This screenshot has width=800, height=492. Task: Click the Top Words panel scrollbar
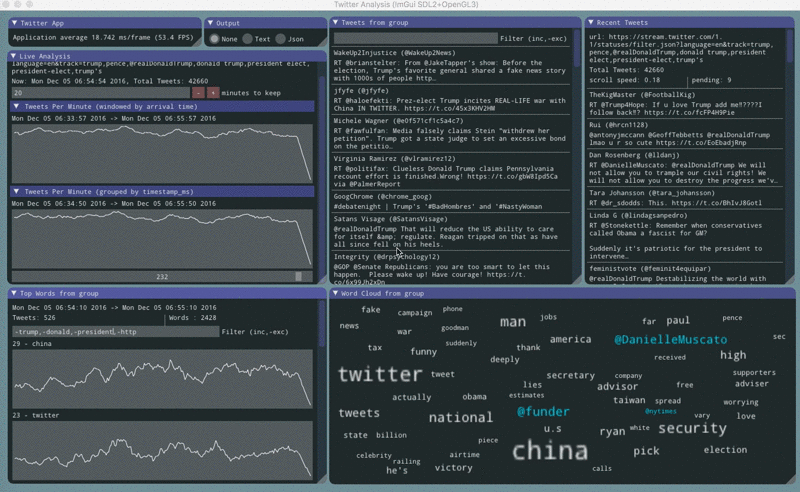coord(322,324)
